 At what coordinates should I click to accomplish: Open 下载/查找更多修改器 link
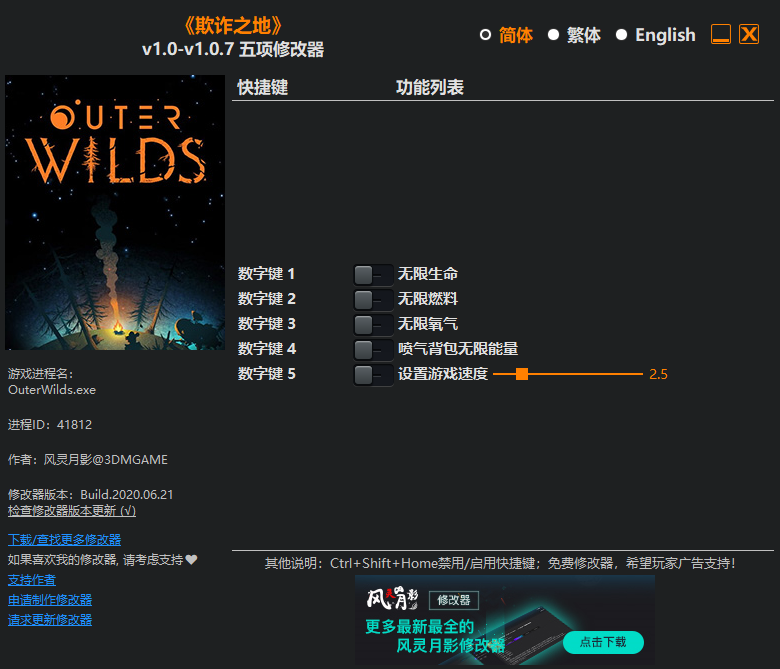tap(65, 540)
